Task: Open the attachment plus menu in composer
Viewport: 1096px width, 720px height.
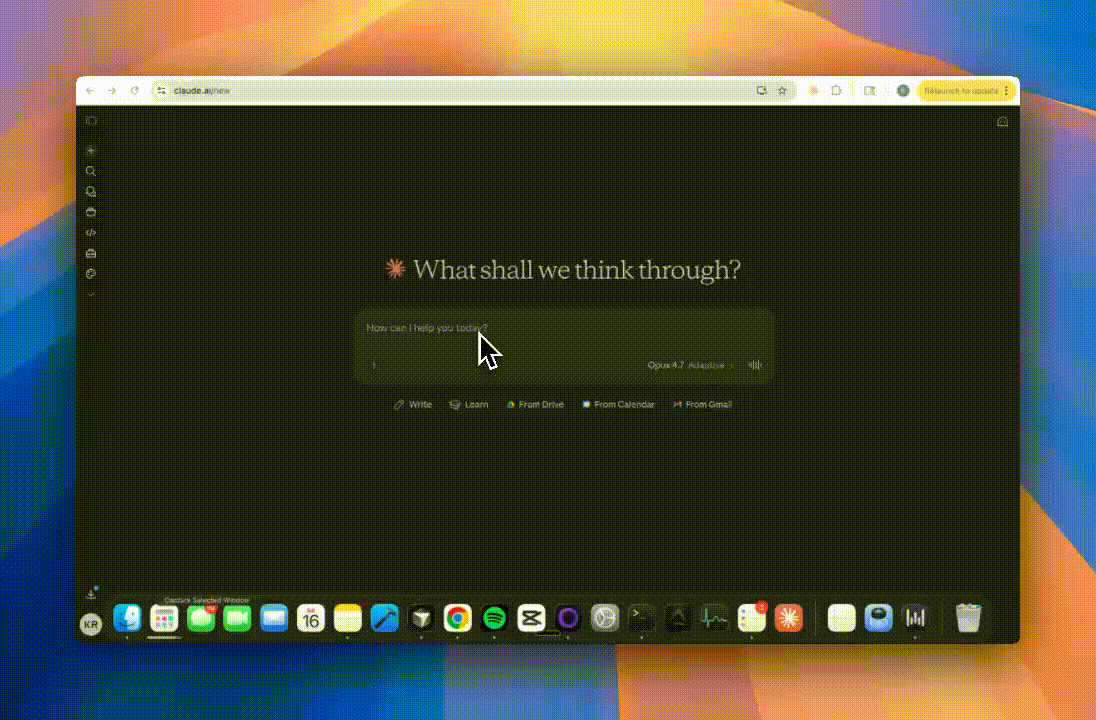Action: 374,365
